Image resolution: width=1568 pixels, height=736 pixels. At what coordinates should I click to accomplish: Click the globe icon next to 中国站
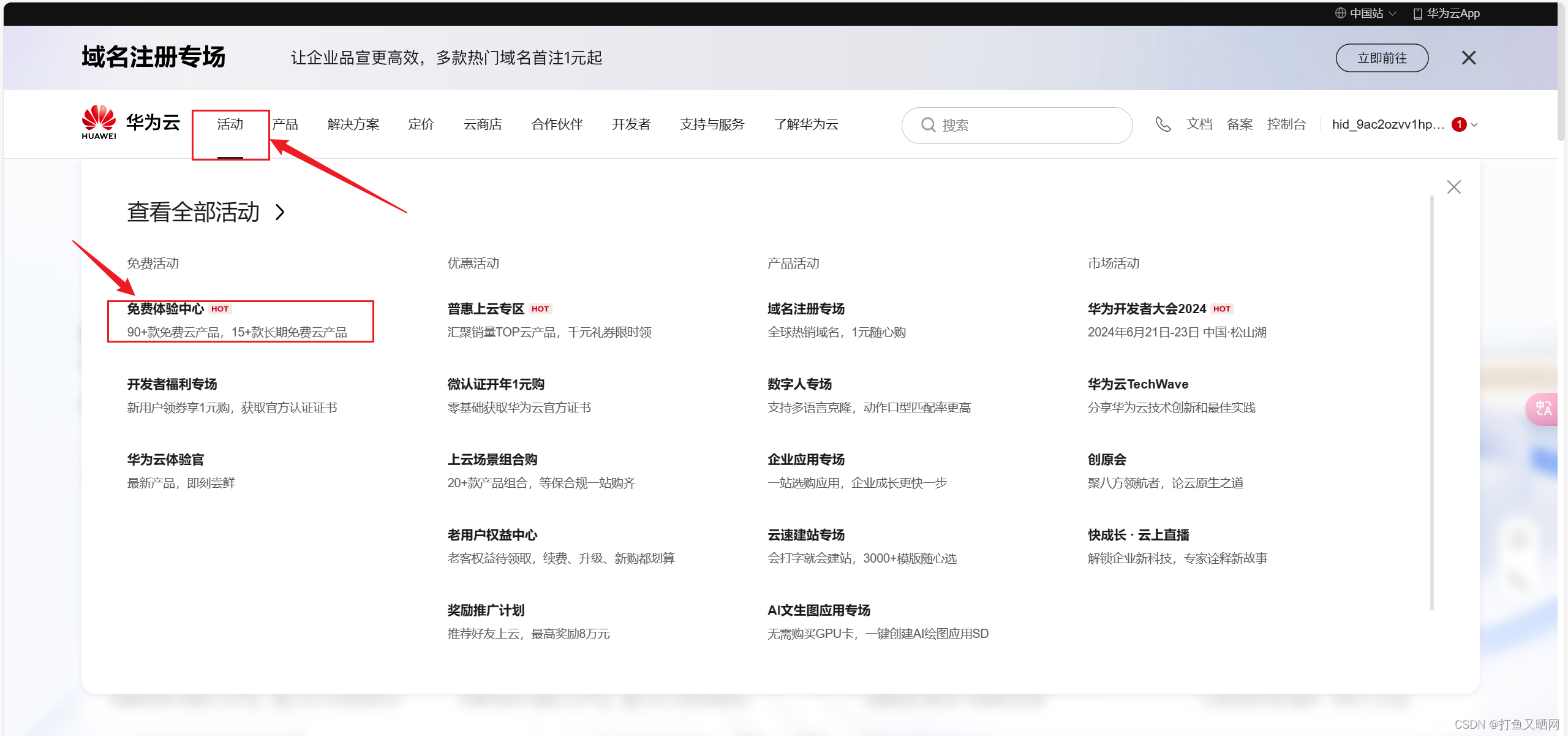[1341, 13]
